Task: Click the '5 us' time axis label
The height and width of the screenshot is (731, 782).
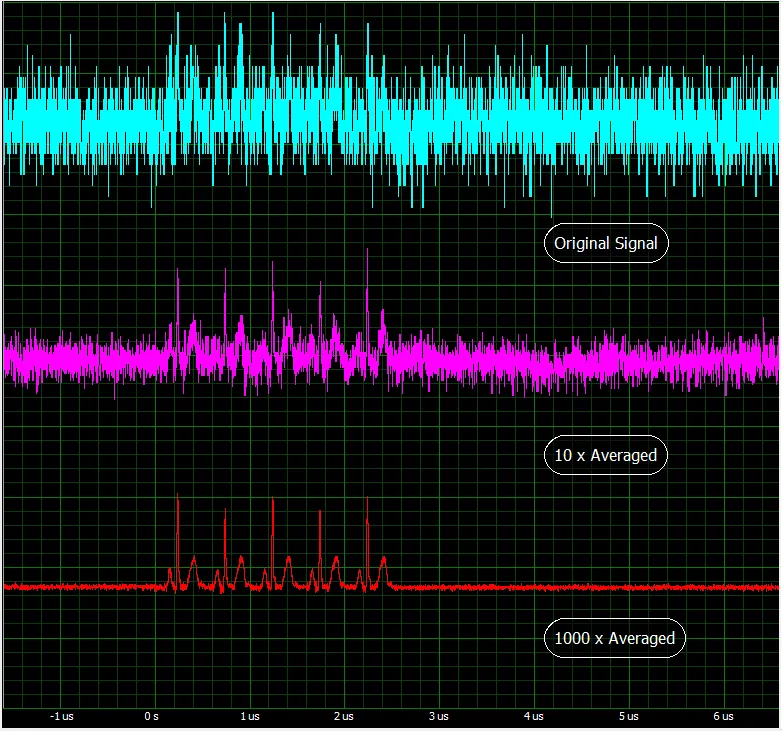Action: coord(628,716)
